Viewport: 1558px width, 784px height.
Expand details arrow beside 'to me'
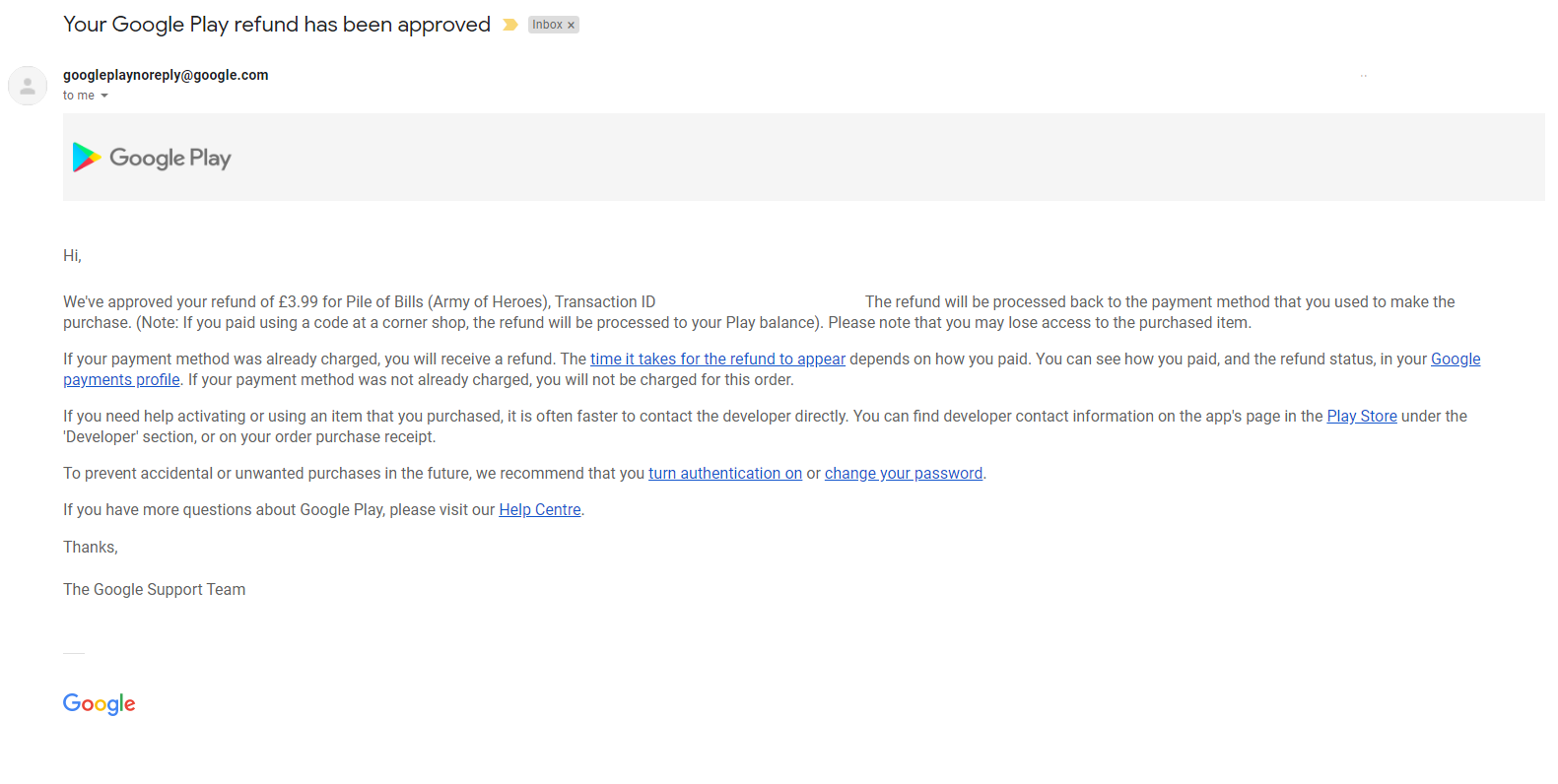click(104, 96)
